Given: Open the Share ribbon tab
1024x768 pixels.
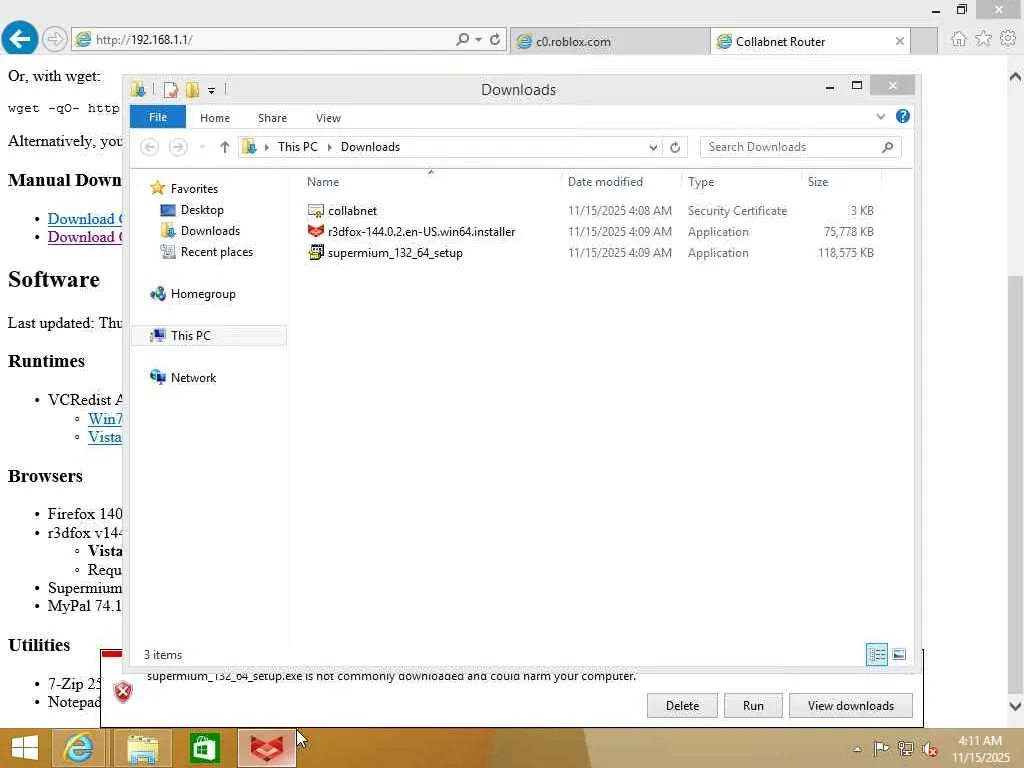Looking at the screenshot, I should tap(272, 118).
